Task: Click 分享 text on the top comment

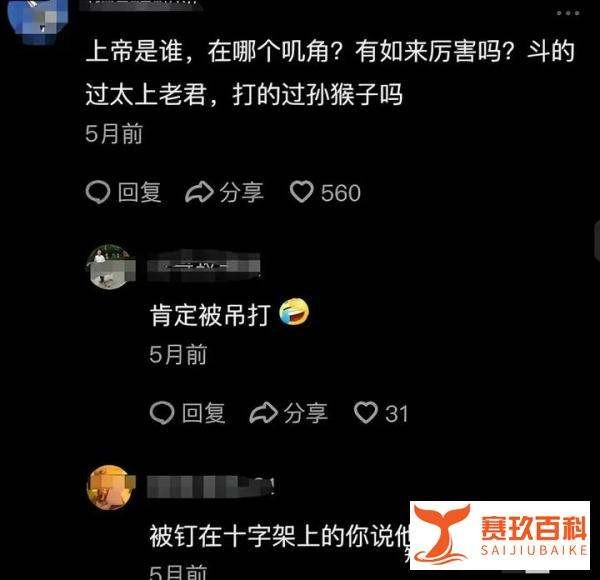Action: tap(241, 192)
